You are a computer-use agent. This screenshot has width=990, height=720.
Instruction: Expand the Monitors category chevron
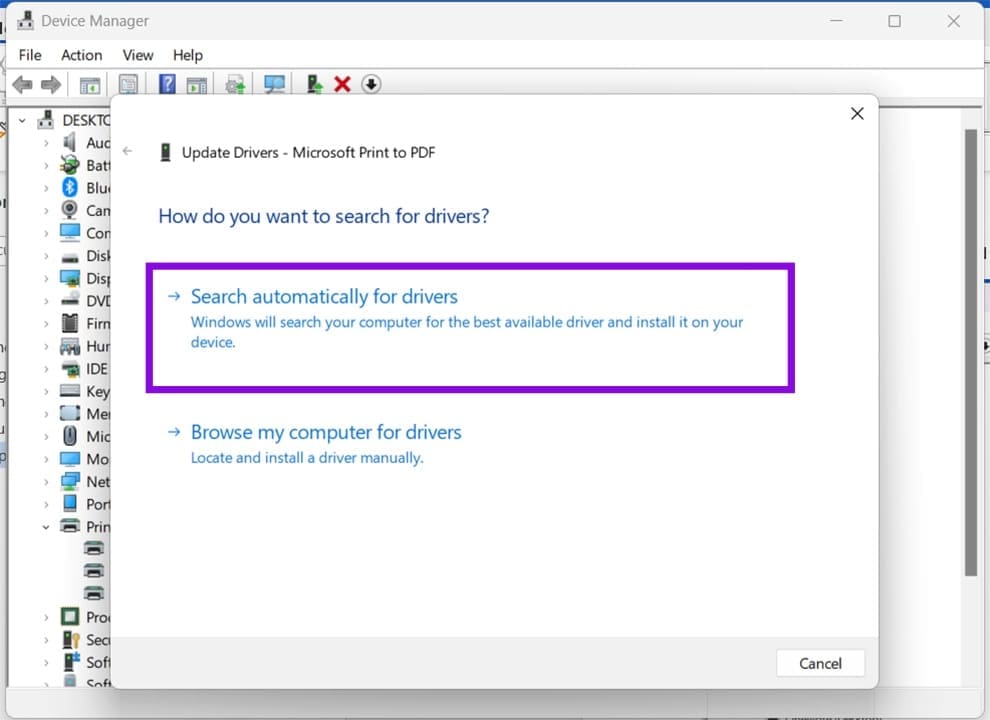coord(46,459)
